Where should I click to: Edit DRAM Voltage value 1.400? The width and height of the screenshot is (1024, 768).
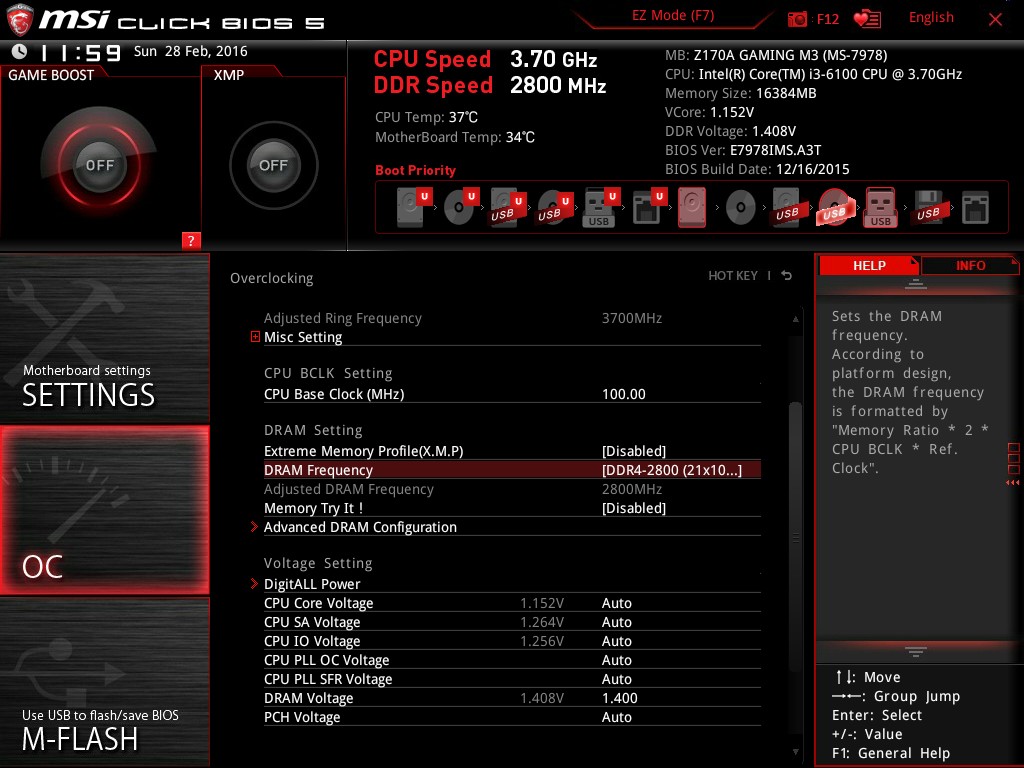tap(619, 698)
